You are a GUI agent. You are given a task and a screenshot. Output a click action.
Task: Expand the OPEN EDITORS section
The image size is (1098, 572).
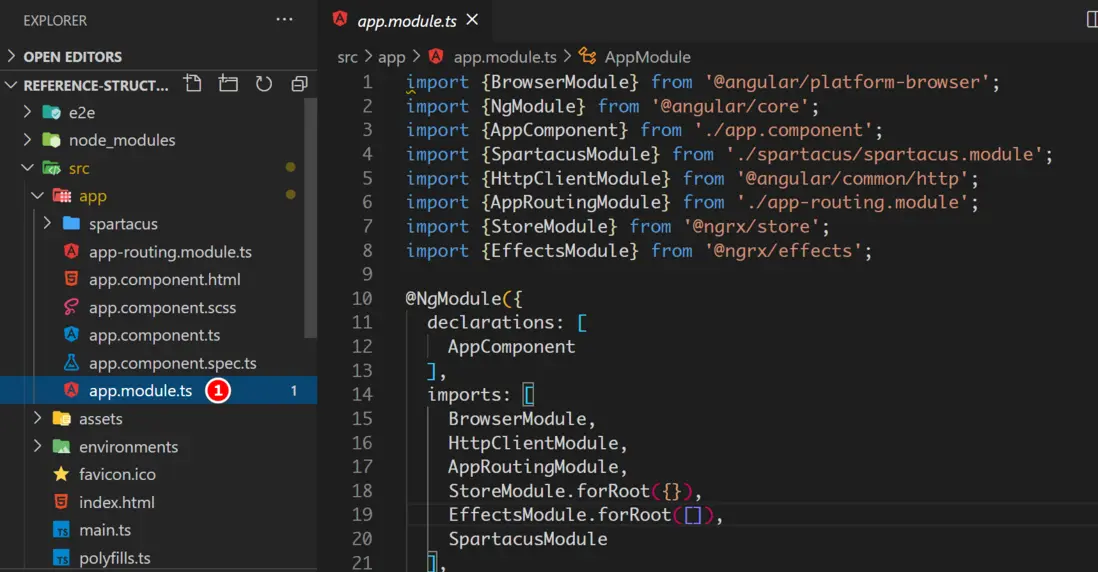coord(72,57)
